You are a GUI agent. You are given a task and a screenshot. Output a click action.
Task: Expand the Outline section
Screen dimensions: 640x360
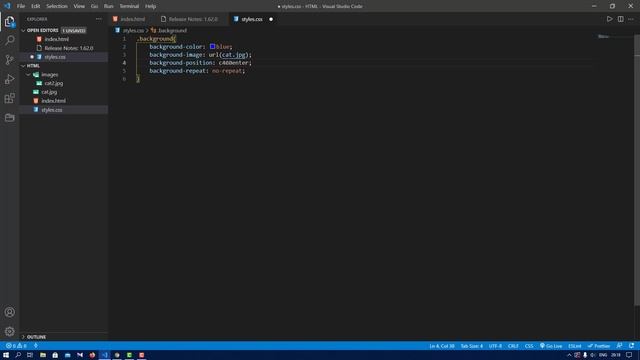pyautogui.click(x=23, y=337)
